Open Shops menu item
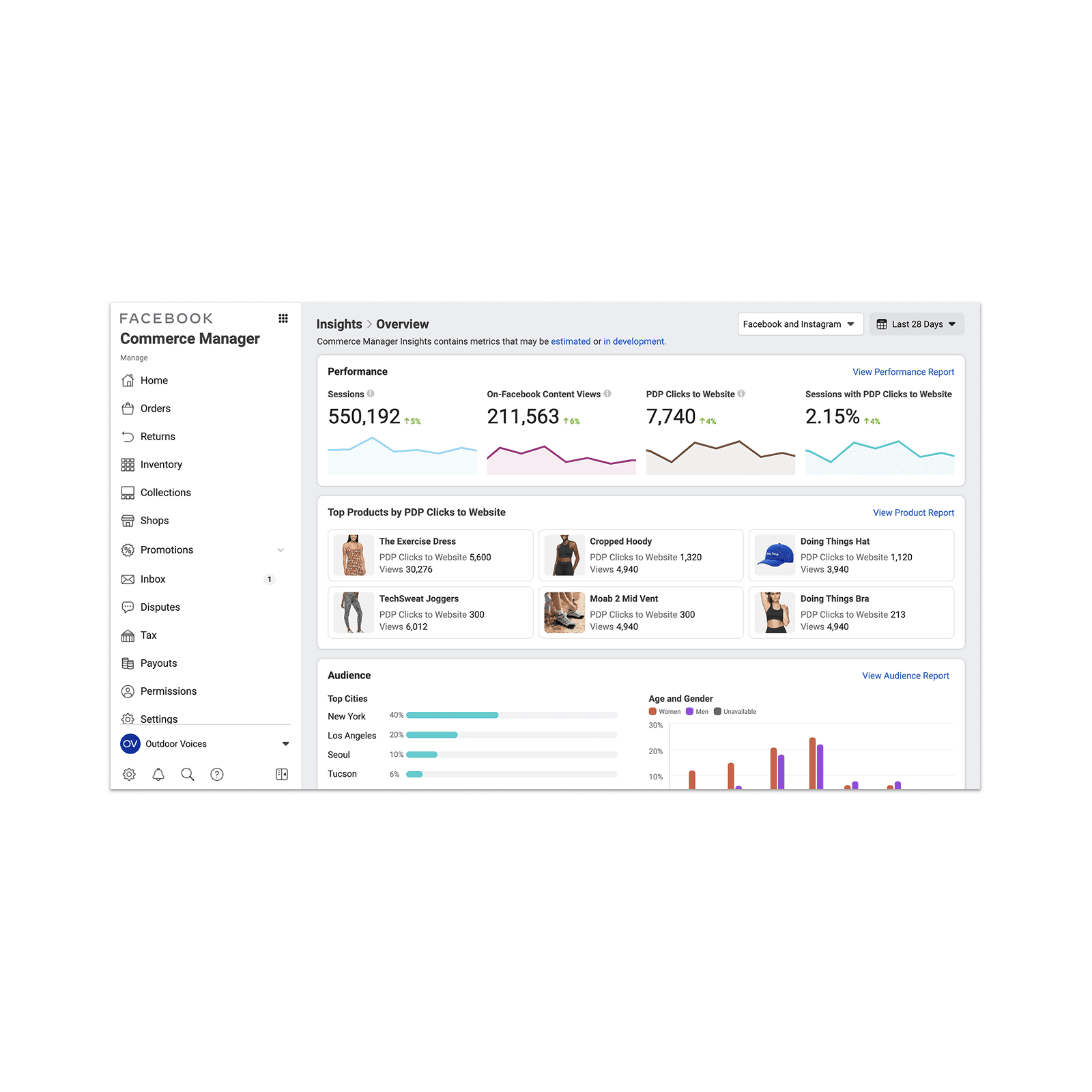 coord(155,521)
